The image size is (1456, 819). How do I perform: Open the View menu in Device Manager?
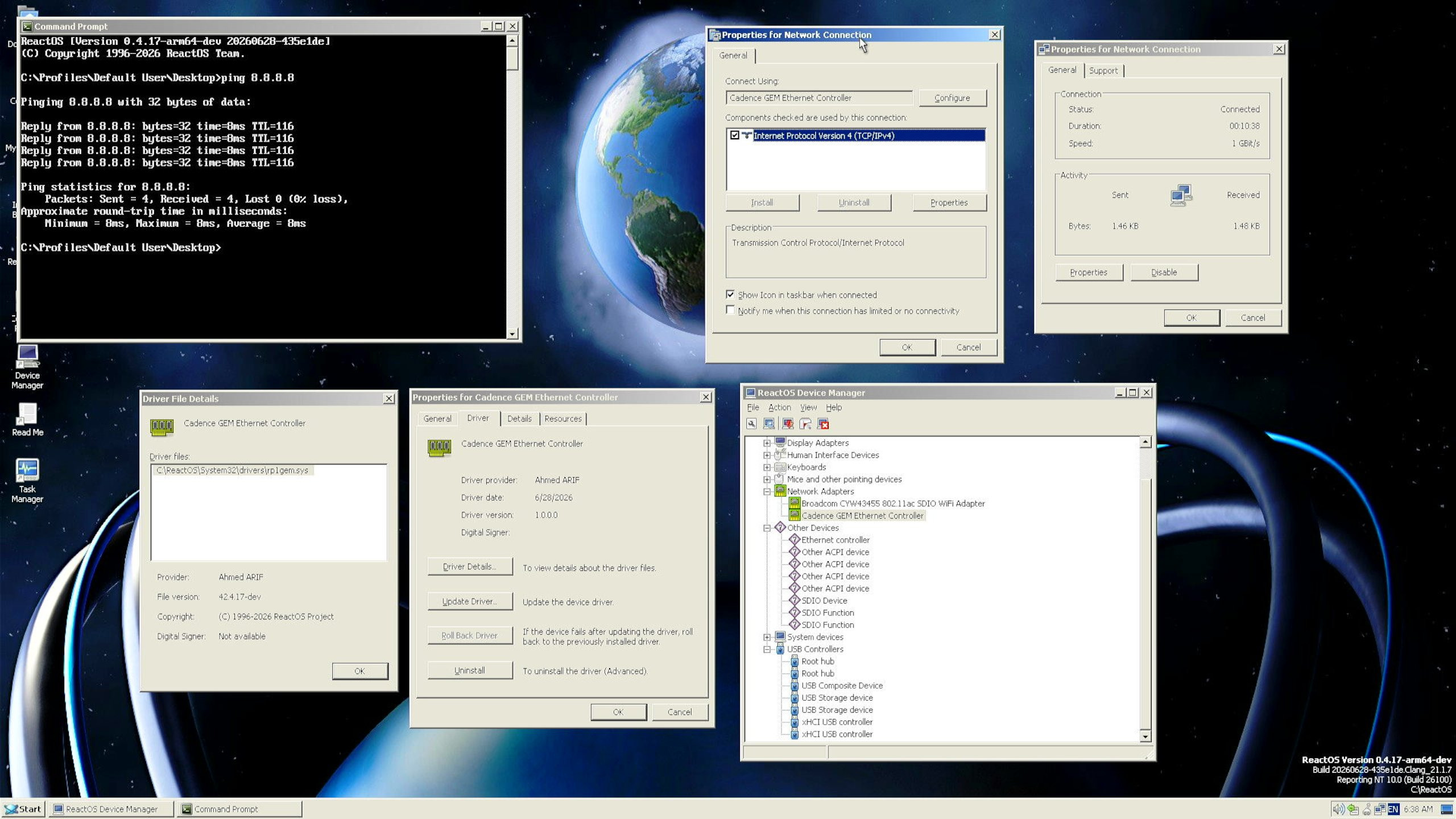[808, 407]
